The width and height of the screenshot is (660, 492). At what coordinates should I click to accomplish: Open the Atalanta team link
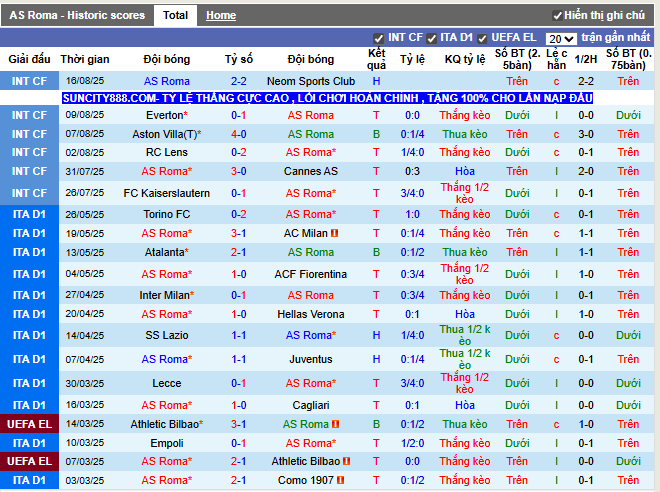pyautogui.click(x=165, y=252)
